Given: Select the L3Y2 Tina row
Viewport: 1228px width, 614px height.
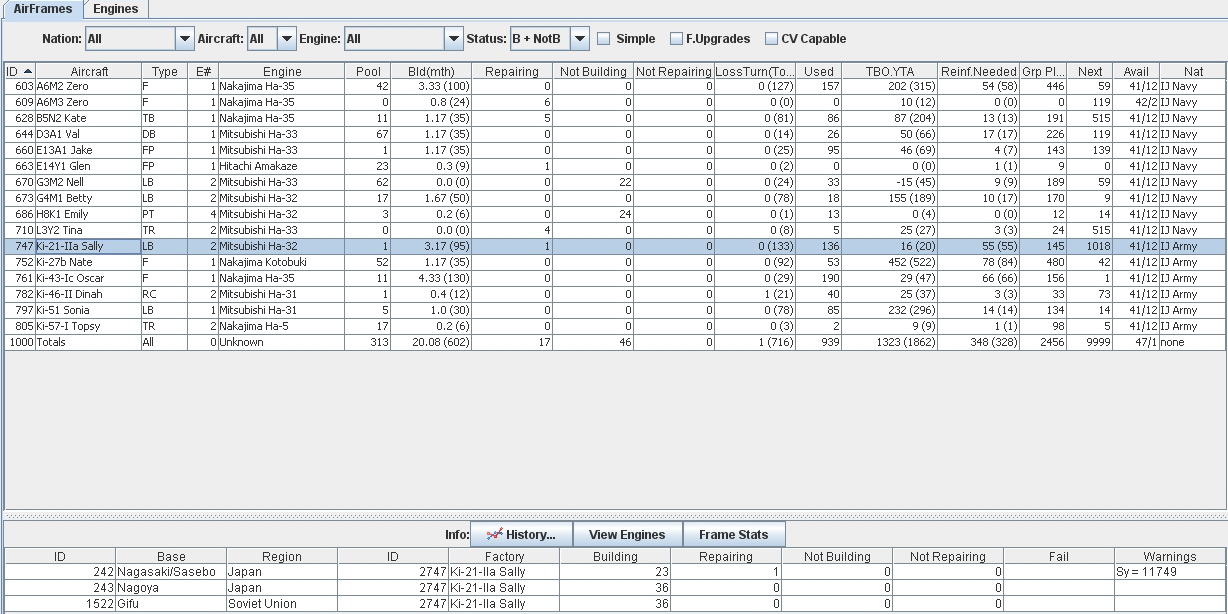Looking at the screenshot, I should click(615, 230).
